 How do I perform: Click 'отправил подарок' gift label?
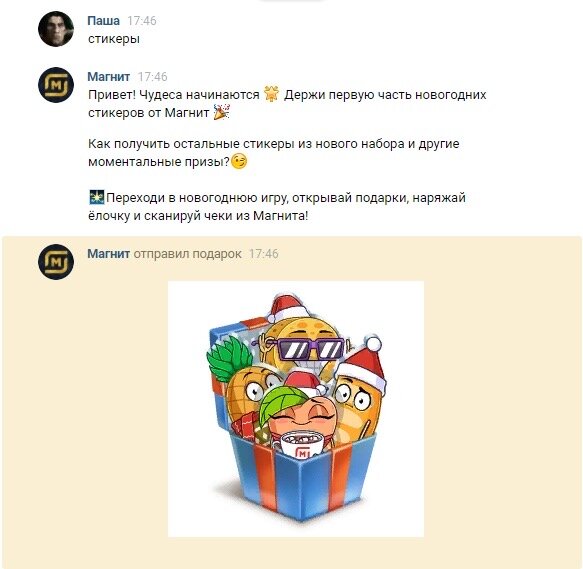pyautogui.click(x=187, y=254)
